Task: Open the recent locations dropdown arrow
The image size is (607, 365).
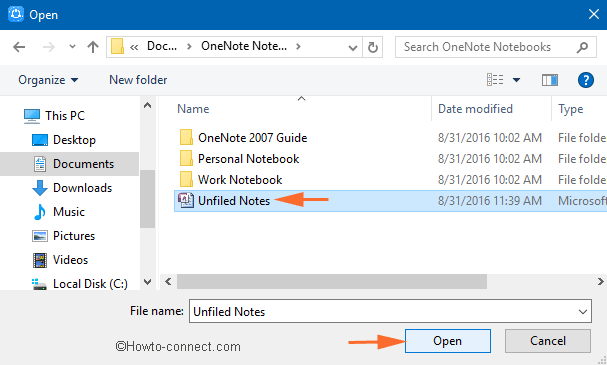Action: click(x=72, y=47)
